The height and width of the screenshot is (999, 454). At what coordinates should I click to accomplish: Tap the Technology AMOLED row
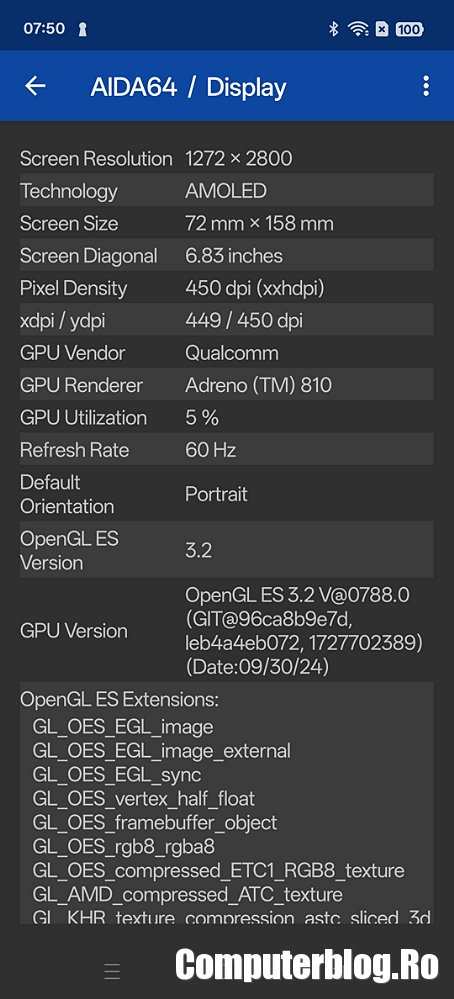(227, 190)
